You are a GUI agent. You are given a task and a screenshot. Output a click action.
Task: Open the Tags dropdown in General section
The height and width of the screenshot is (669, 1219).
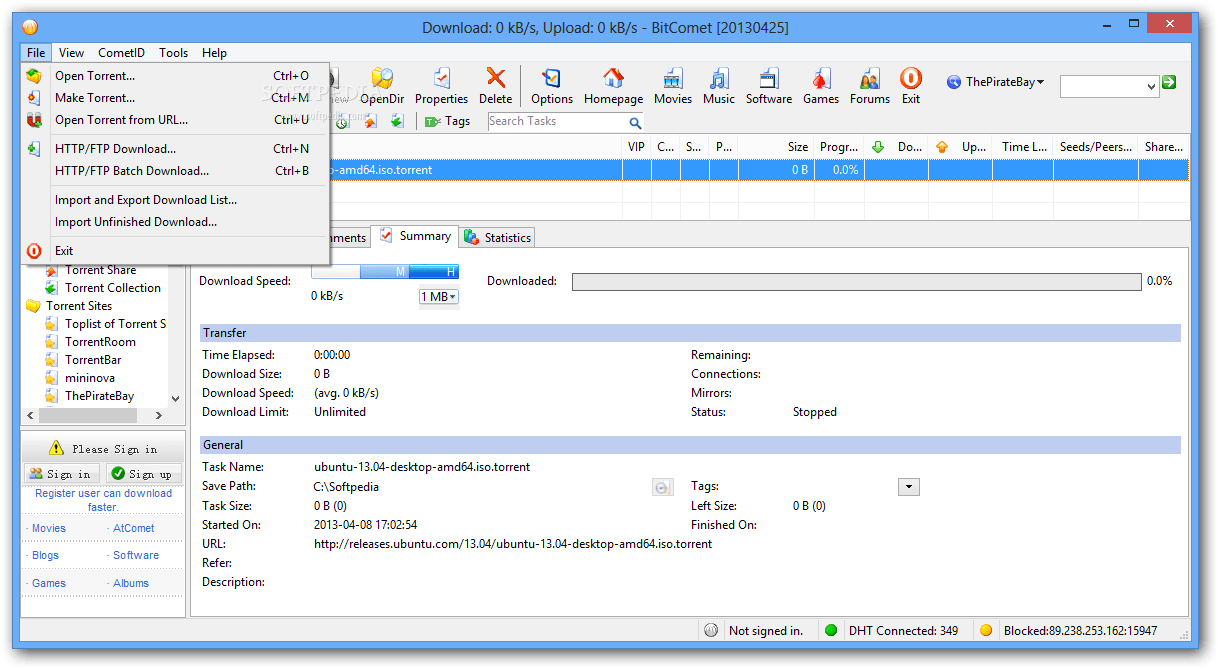tap(908, 487)
